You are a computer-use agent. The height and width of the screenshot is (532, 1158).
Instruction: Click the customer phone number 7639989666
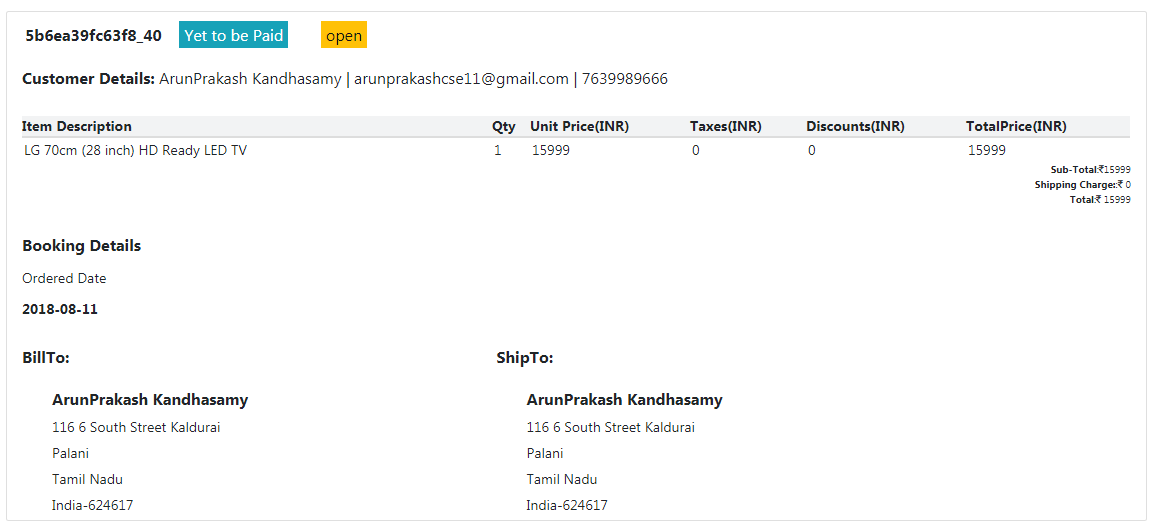pyautogui.click(x=625, y=79)
